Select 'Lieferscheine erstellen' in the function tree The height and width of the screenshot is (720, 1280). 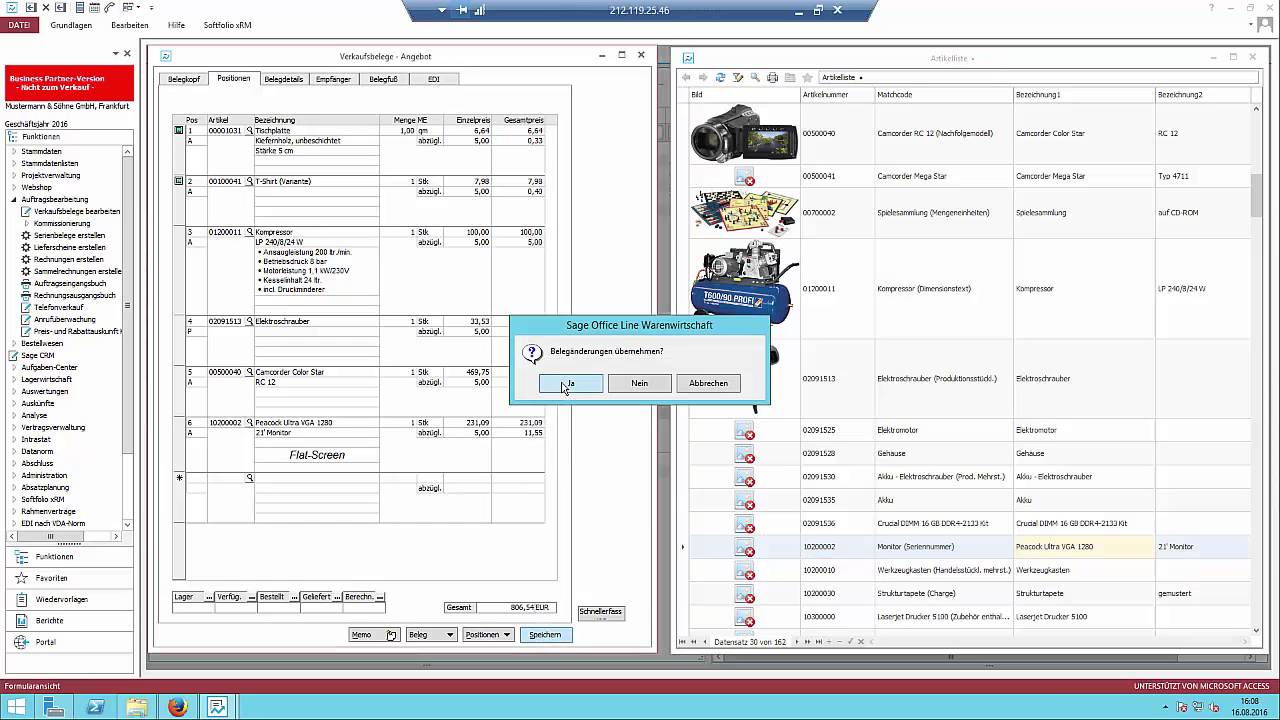point(69,248)
